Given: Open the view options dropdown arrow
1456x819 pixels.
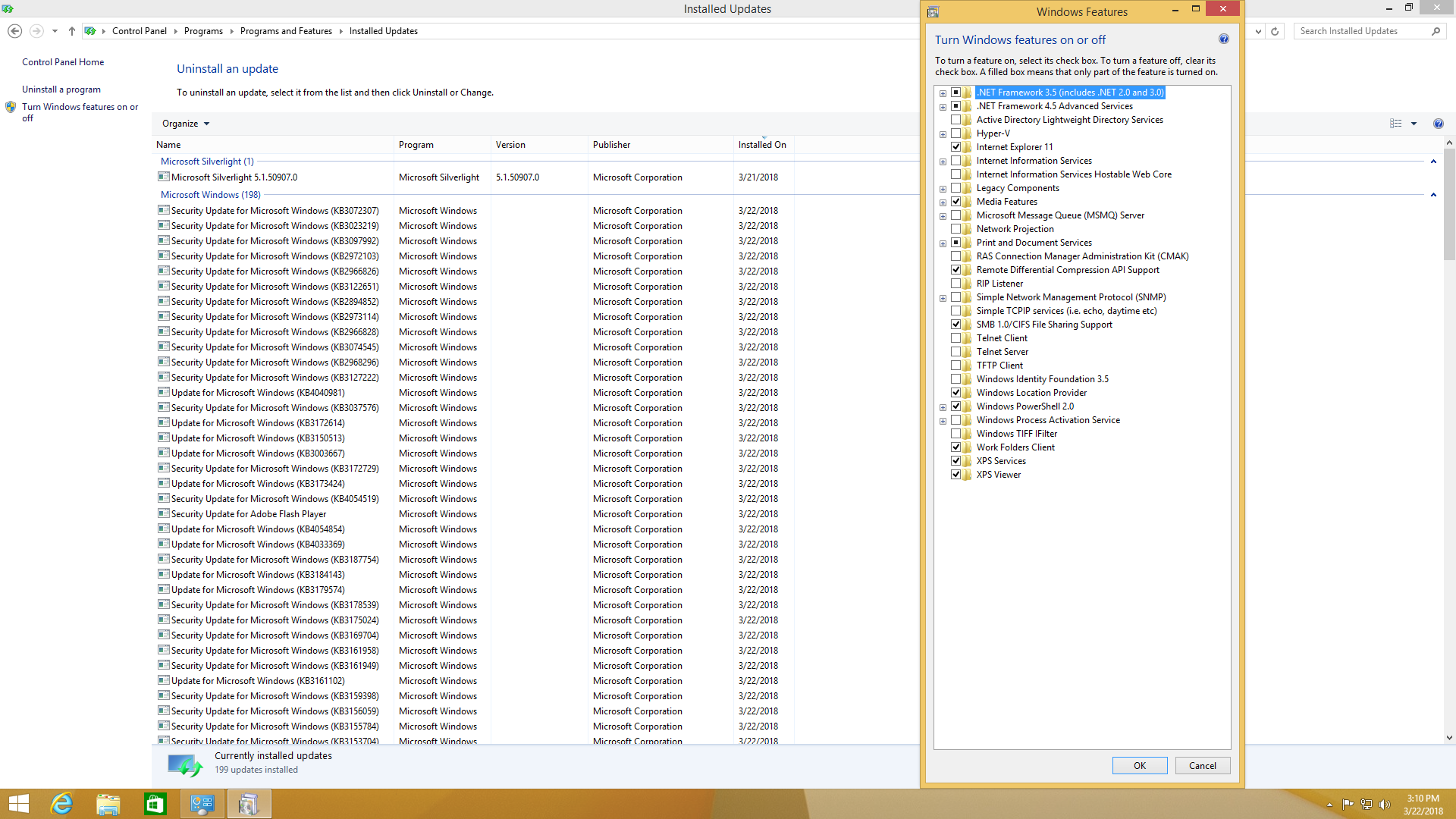Looking at the screenshot, I should (x=1414, y=124).
